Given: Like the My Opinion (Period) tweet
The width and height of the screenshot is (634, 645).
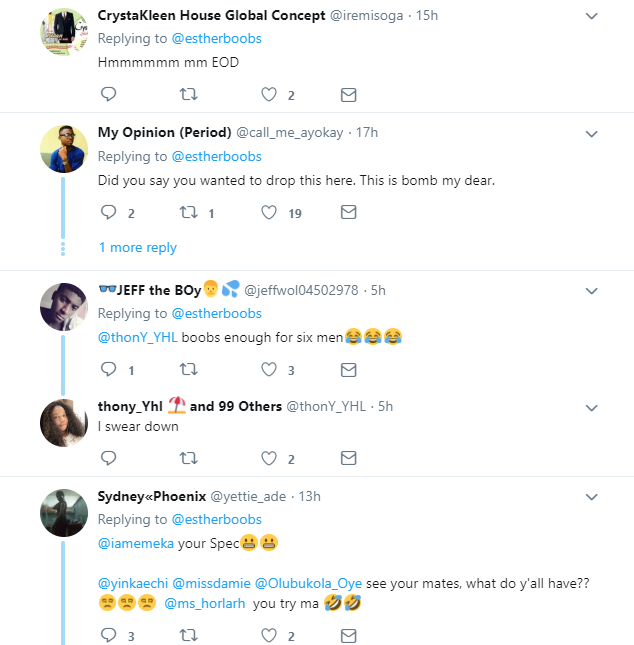Looking at the screenshot, I should tap(268, 212).
